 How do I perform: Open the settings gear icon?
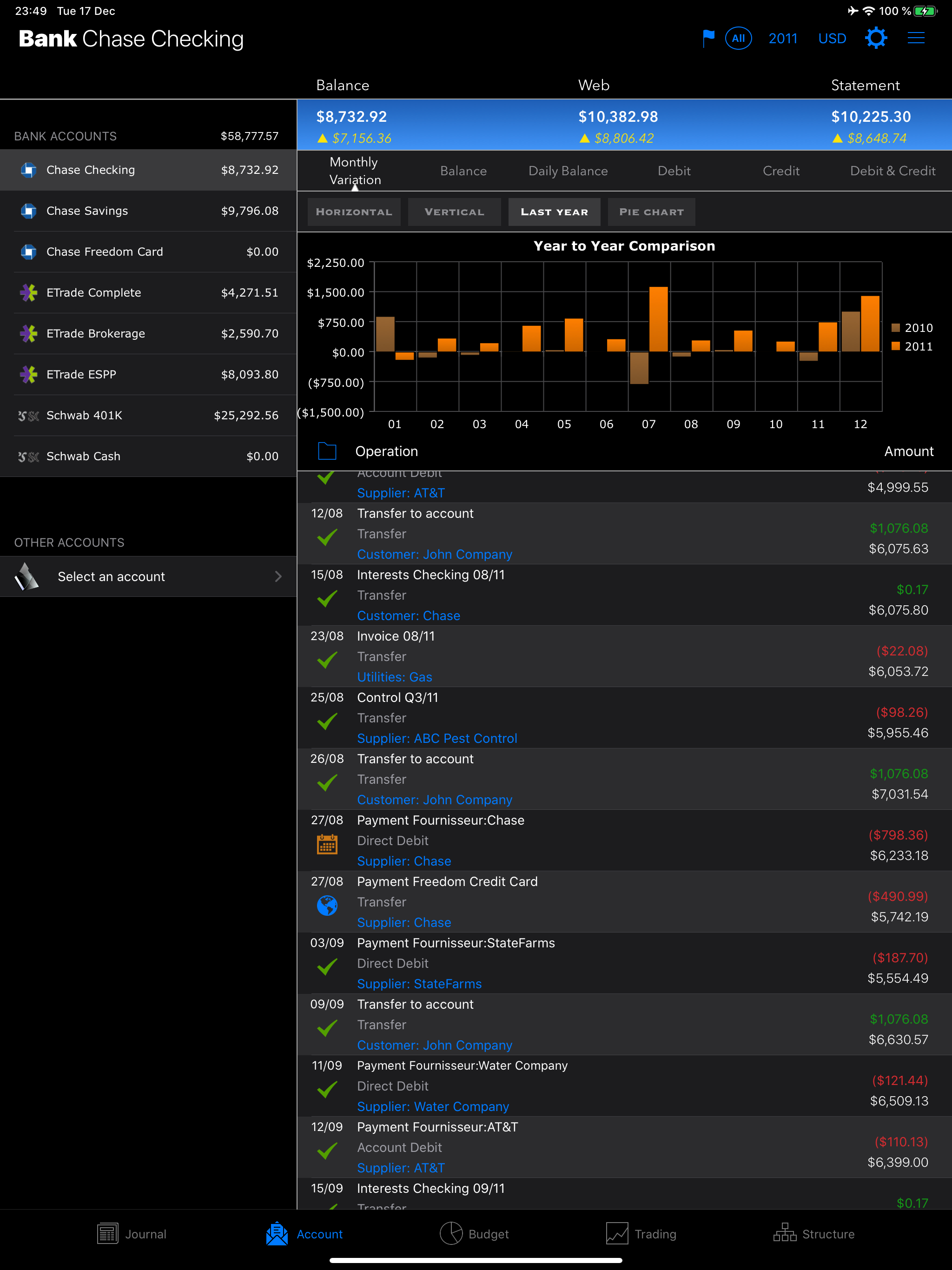click(876, 39)
